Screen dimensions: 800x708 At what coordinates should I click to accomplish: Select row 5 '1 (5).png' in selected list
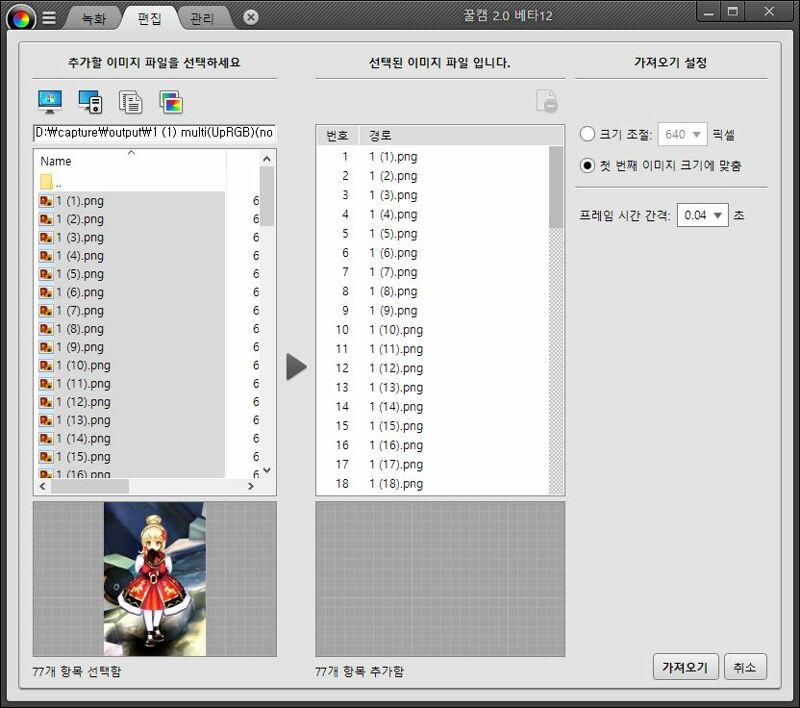point(433,234)
